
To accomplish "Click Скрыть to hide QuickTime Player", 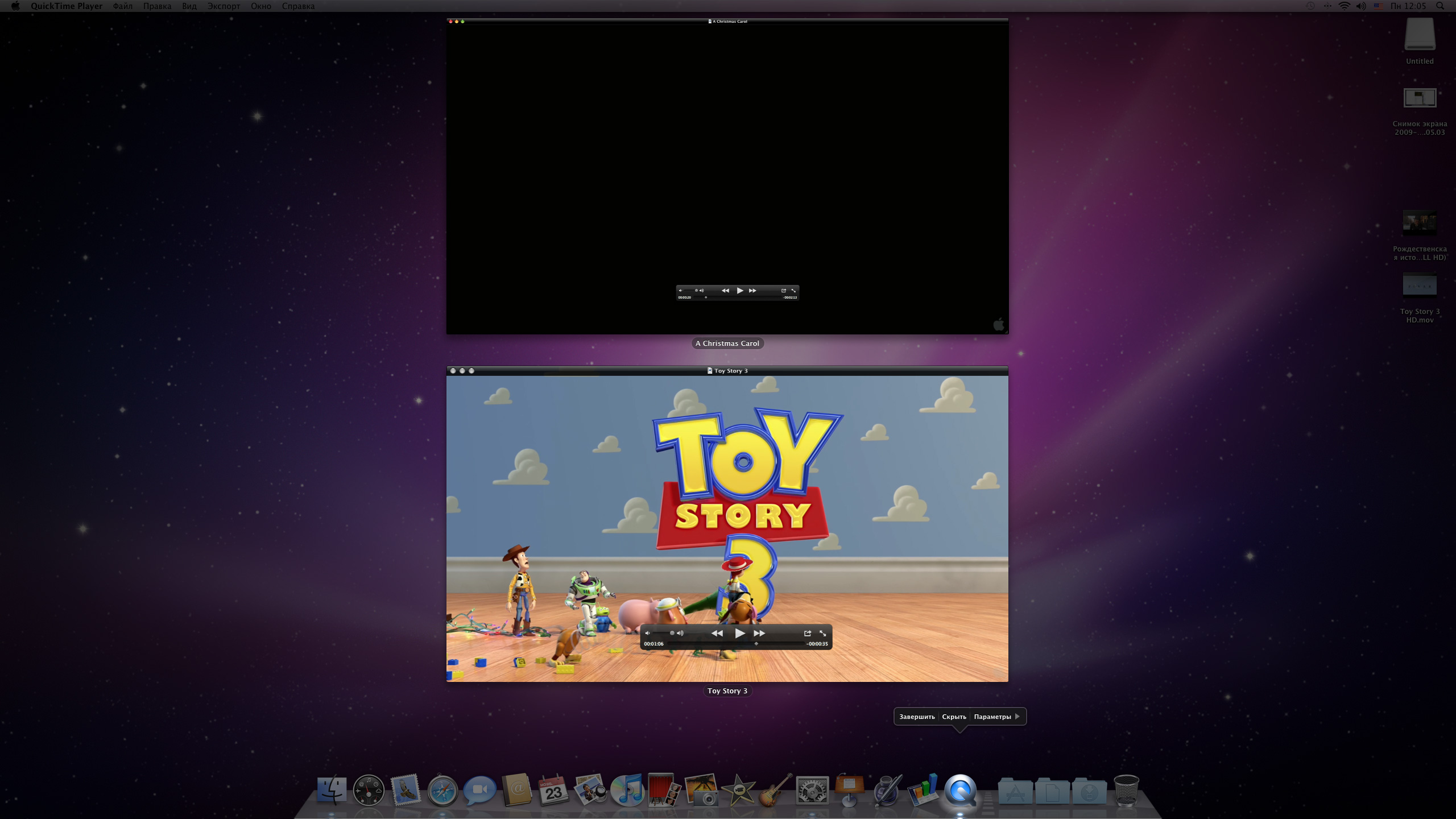I will [x=954, y=717].
